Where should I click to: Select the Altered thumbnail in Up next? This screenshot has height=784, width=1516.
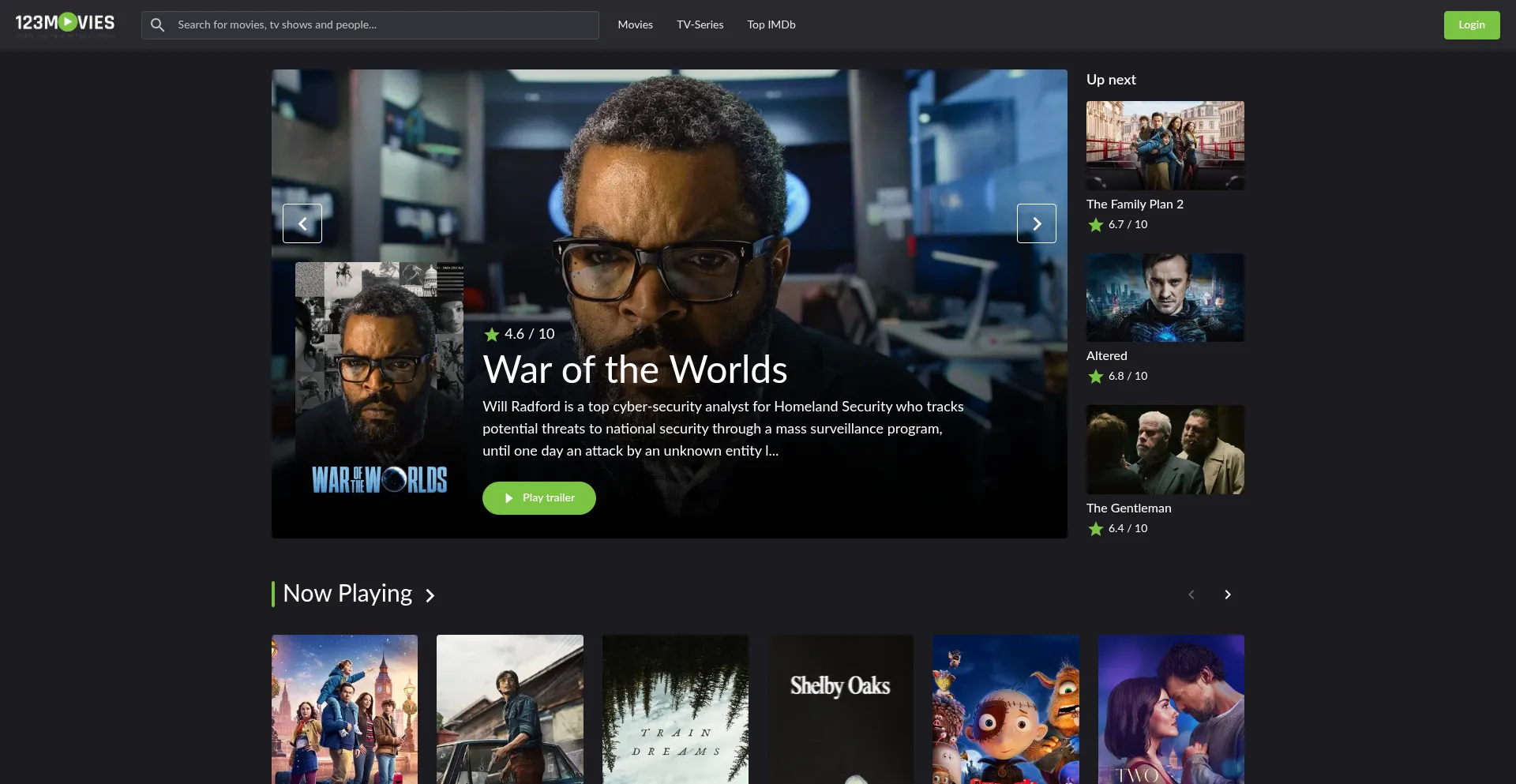(x=1165, y=298)
